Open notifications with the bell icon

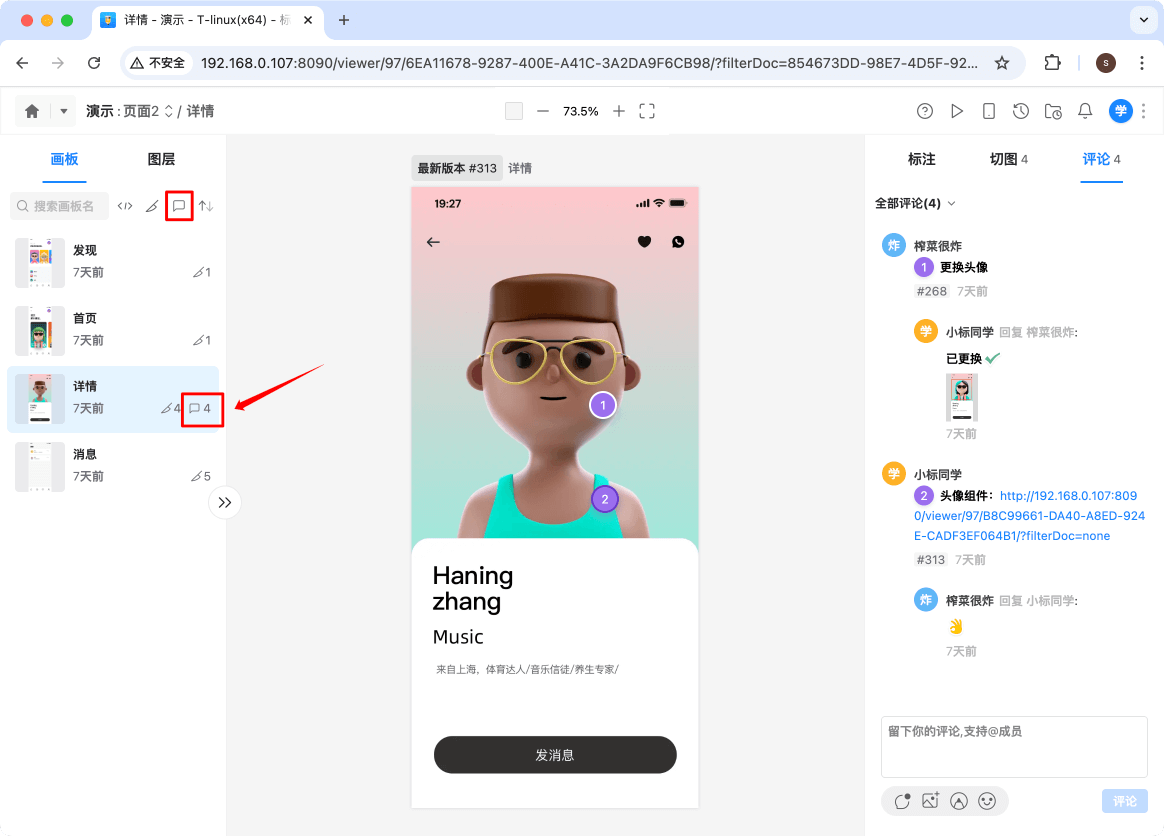pos(1085,111)
